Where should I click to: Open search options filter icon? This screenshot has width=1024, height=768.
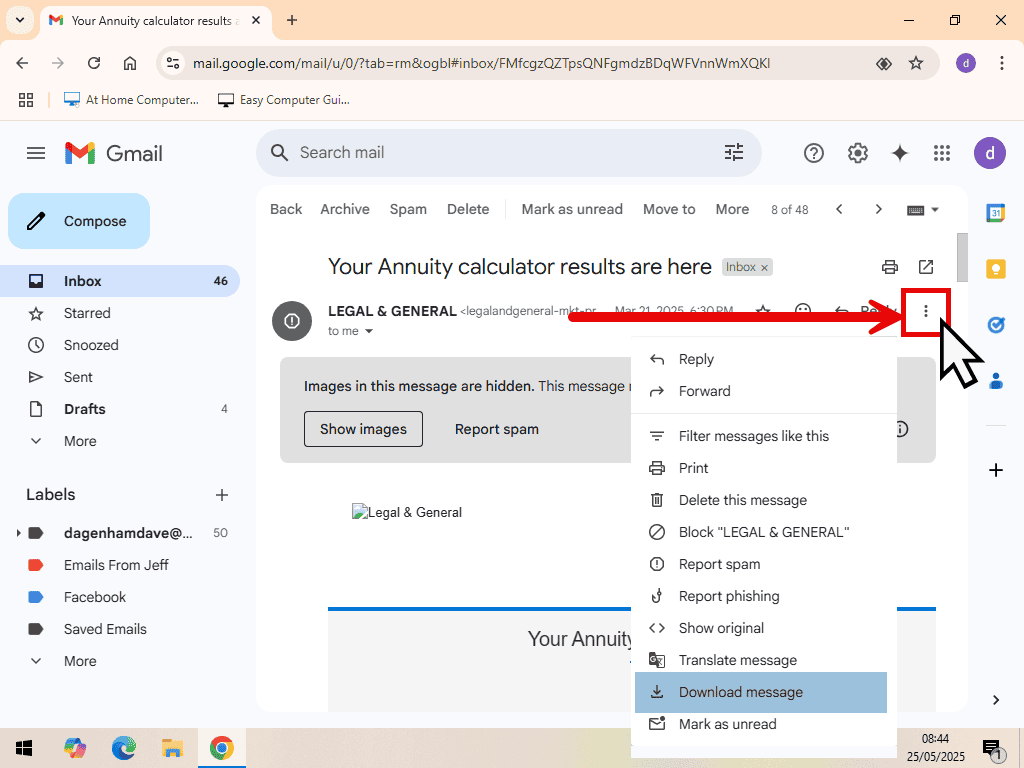(x=734, y=152)
